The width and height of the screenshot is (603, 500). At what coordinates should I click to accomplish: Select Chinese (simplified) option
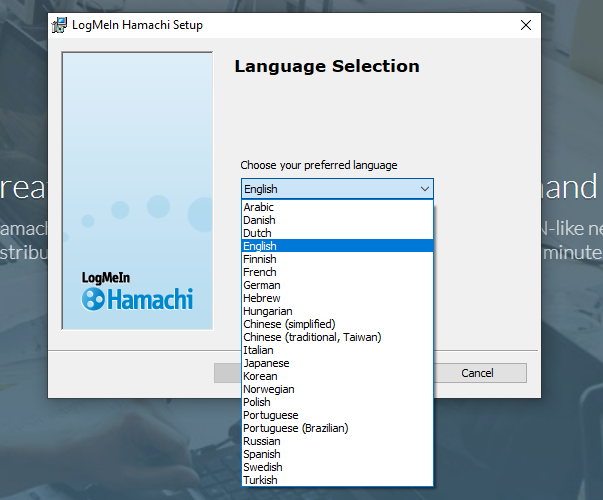[x=337, y=324]
